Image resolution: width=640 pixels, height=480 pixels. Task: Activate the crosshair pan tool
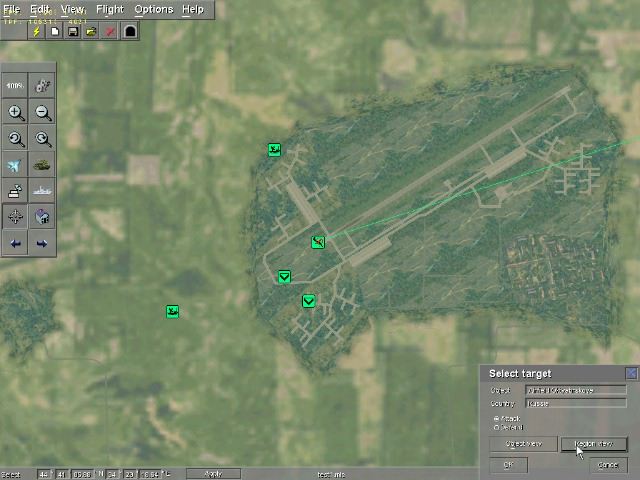click(16, 216)
